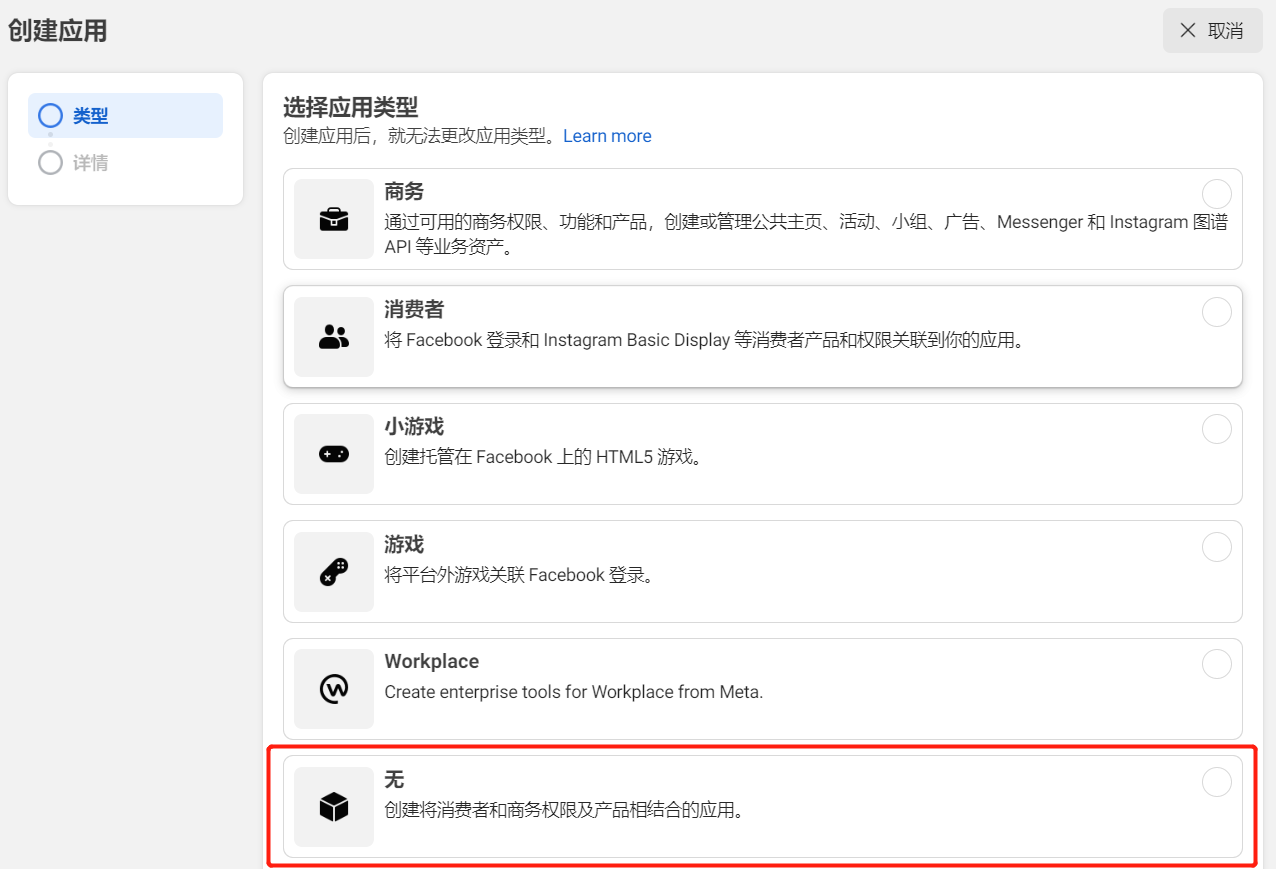Open the Learn more link
This screenshot has height=869, width=1276.
pos(607,136)
